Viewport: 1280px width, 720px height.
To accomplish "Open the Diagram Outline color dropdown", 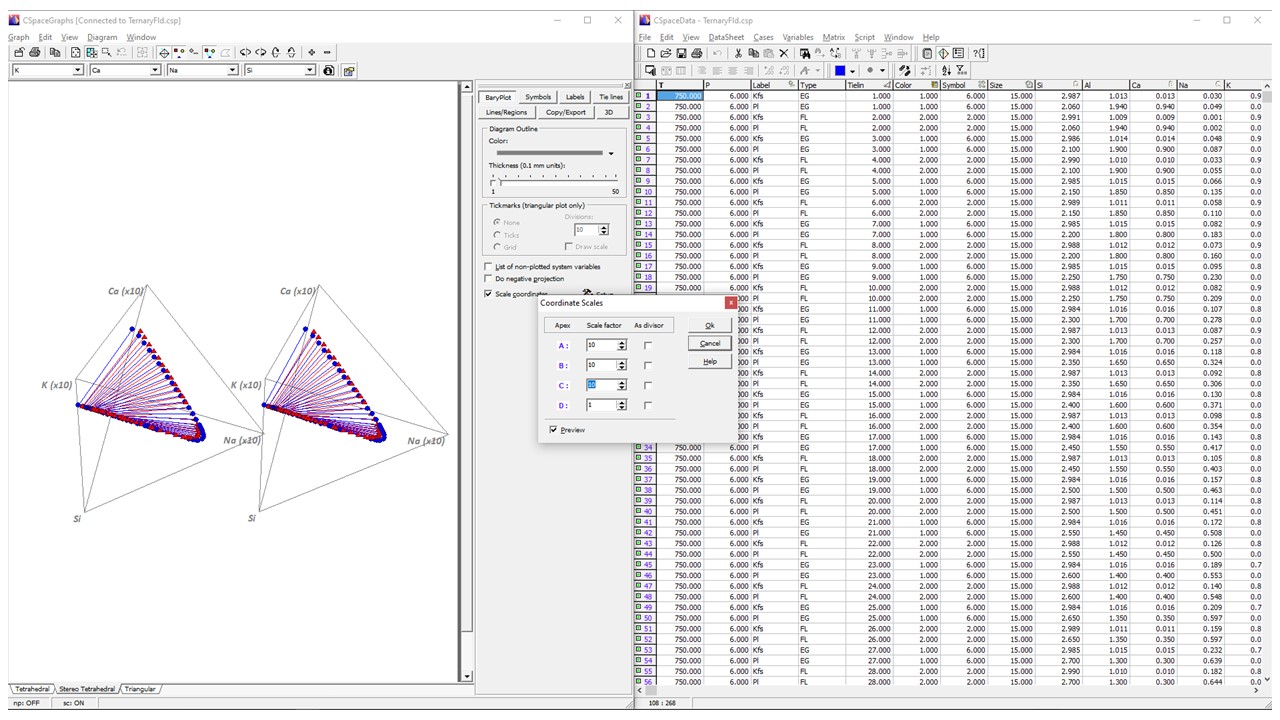I will [x=610, y=153].
